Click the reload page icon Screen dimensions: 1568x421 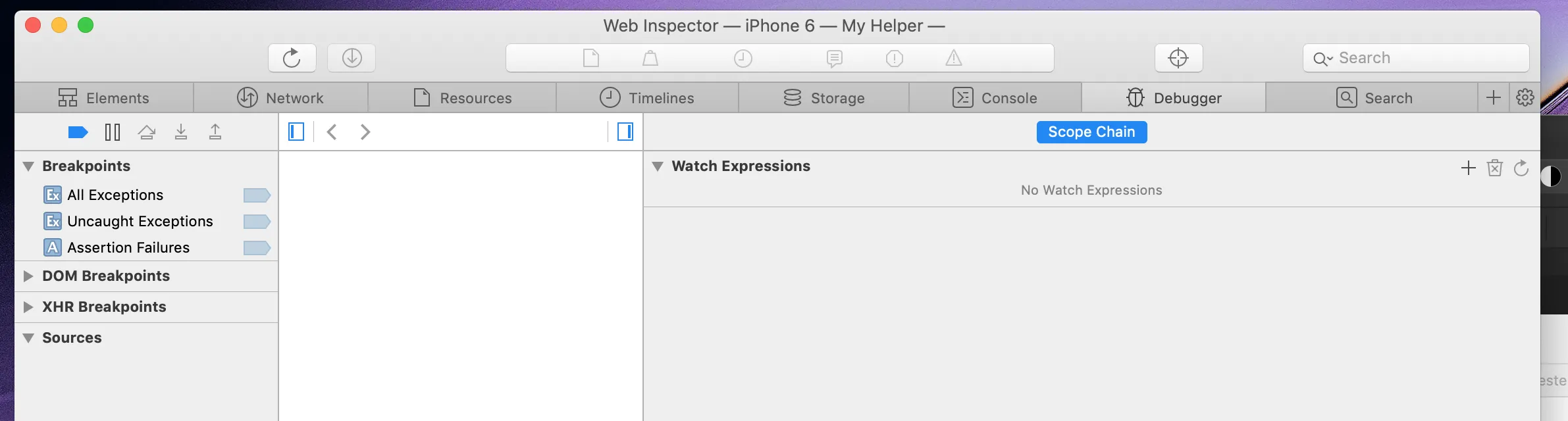pyautogui.click(x=292, y=58)
